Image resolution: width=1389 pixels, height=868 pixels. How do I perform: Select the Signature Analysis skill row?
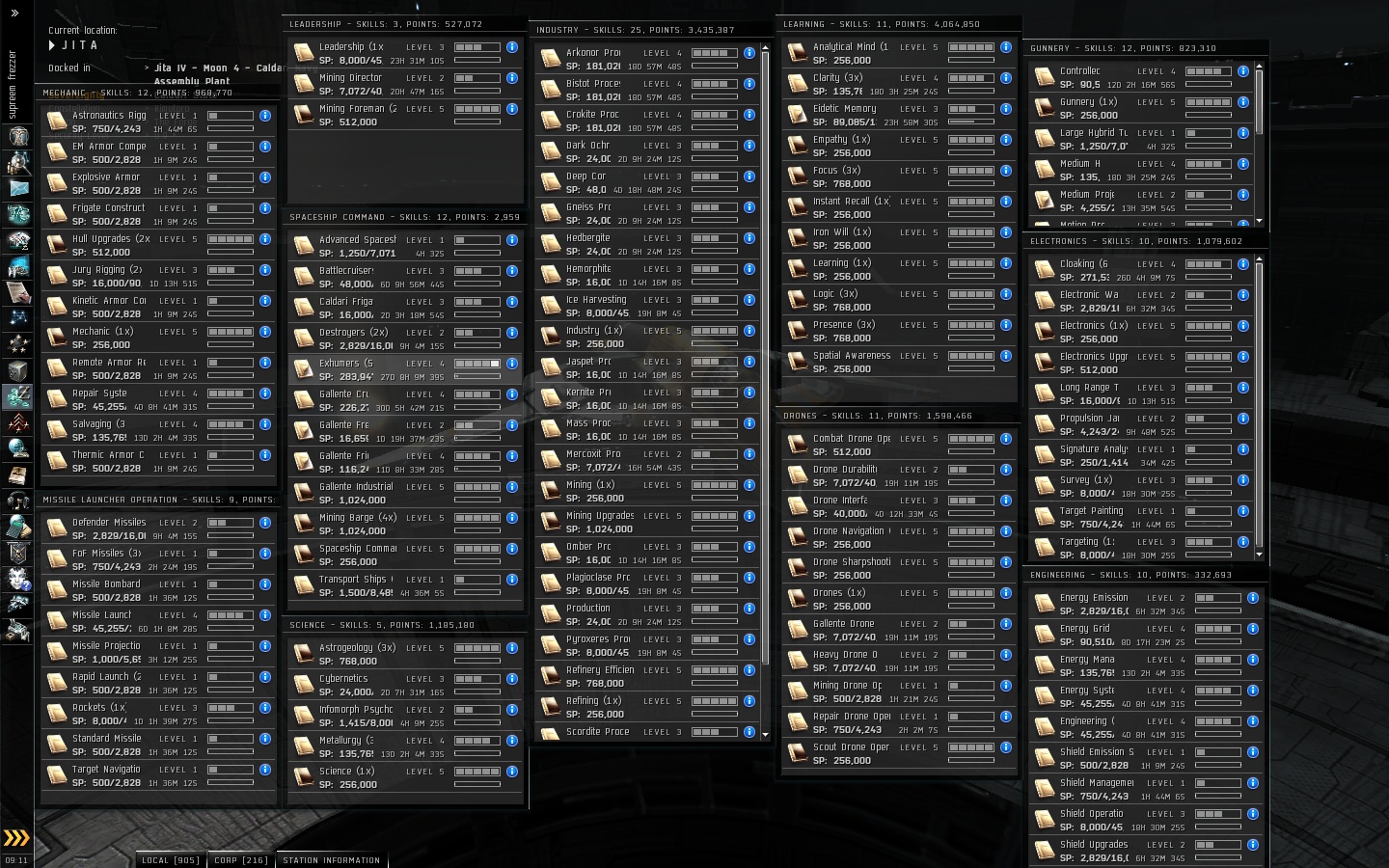(1141, 456)
